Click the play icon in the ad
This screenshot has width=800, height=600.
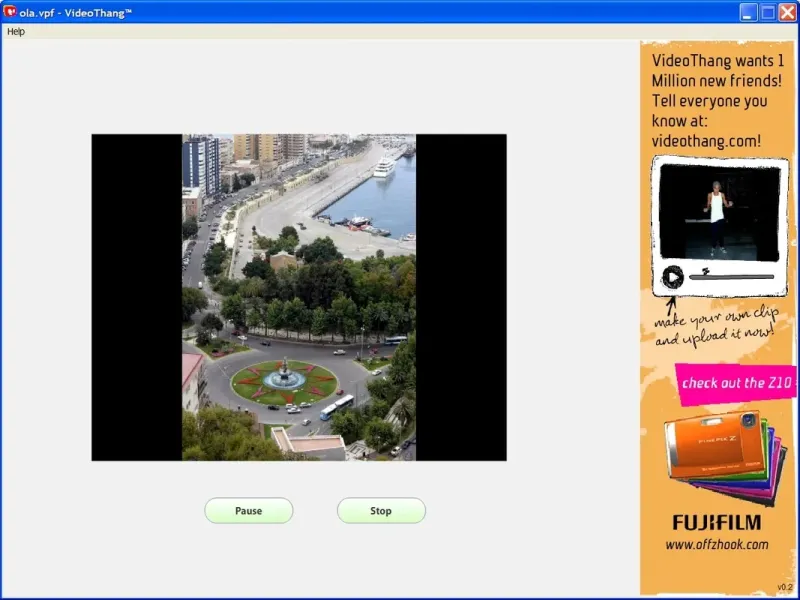click(672, 278)
